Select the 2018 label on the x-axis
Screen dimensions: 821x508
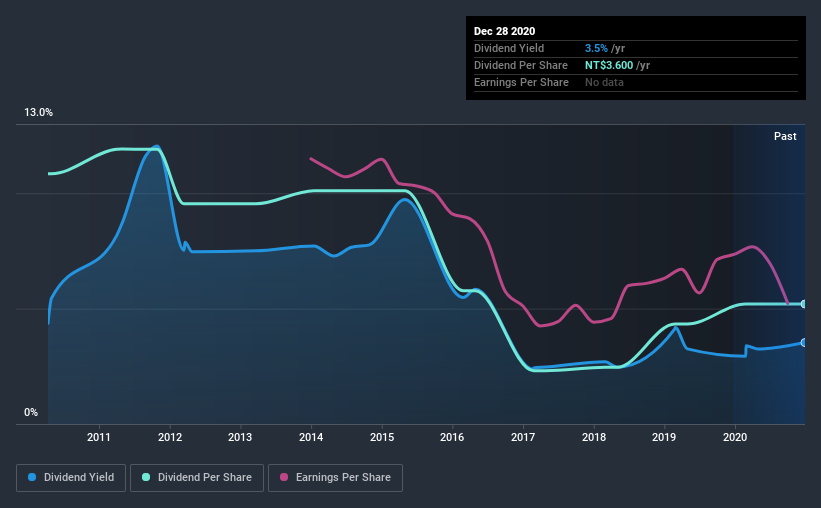(x=594, y=437)
